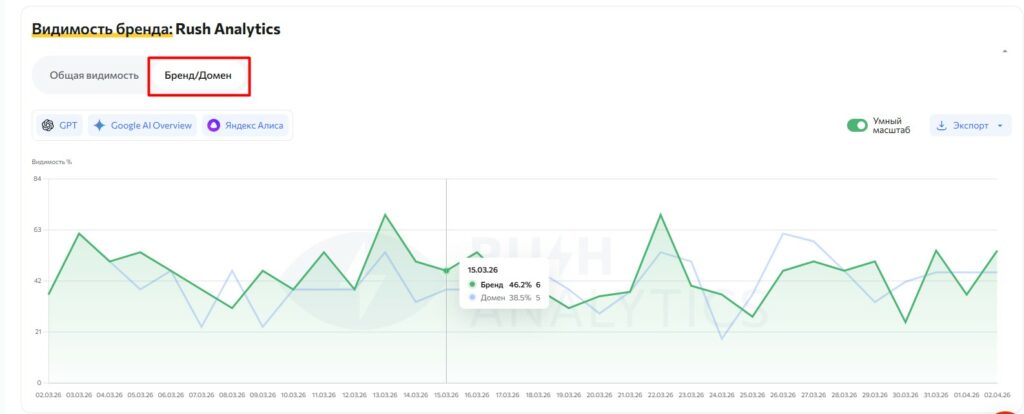Screen dimensions: 1024x414
Task: Click blue Домен dot in tooltip
Action: pyautogui.click(x=472, y=298)
